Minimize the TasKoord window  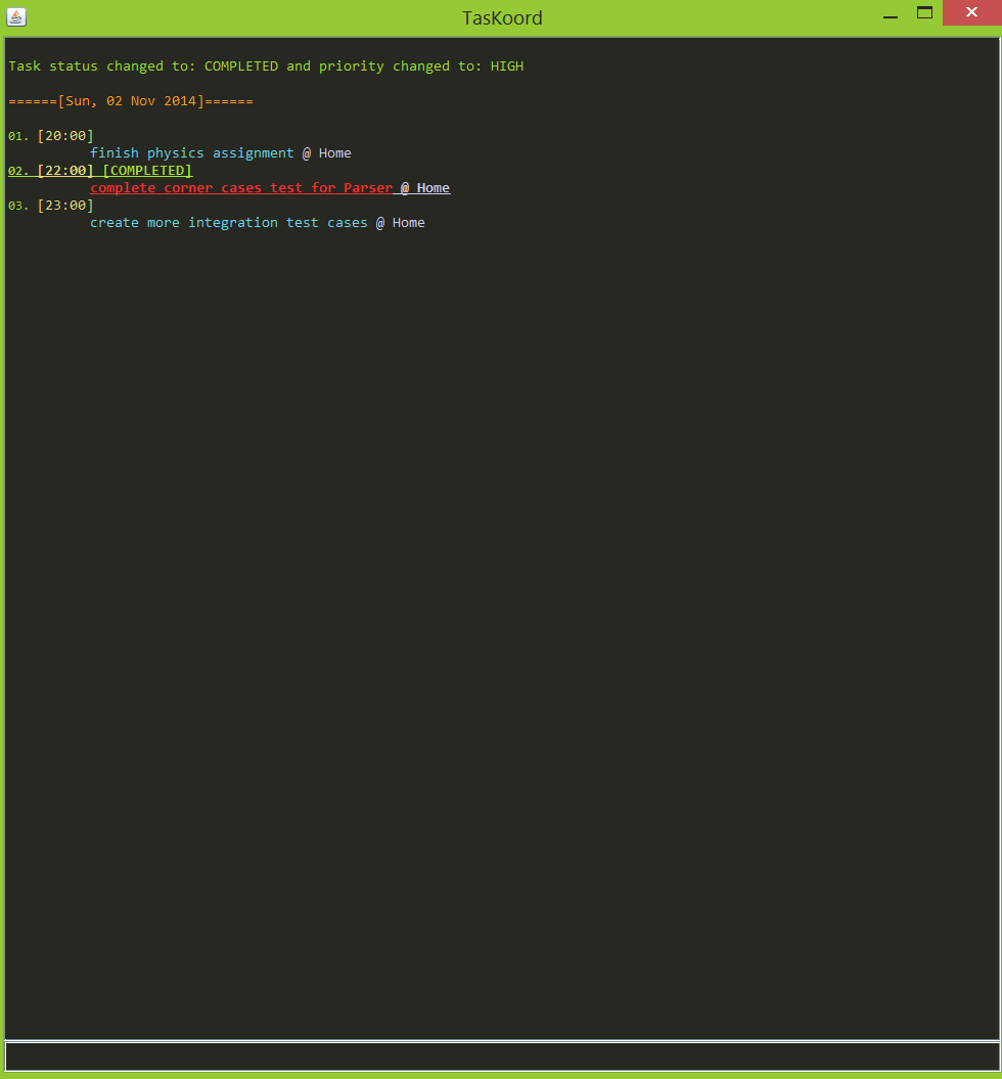click(891, 15)
